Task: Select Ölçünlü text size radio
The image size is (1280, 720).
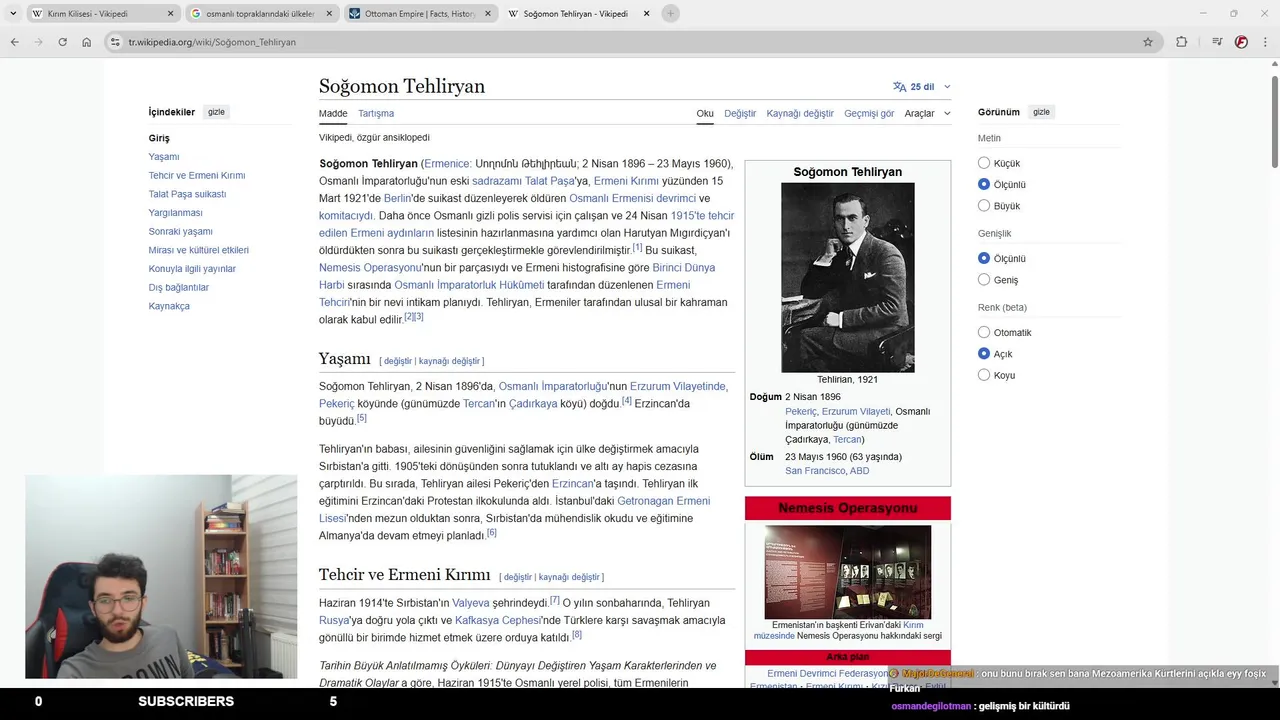Action: [984, 184]
